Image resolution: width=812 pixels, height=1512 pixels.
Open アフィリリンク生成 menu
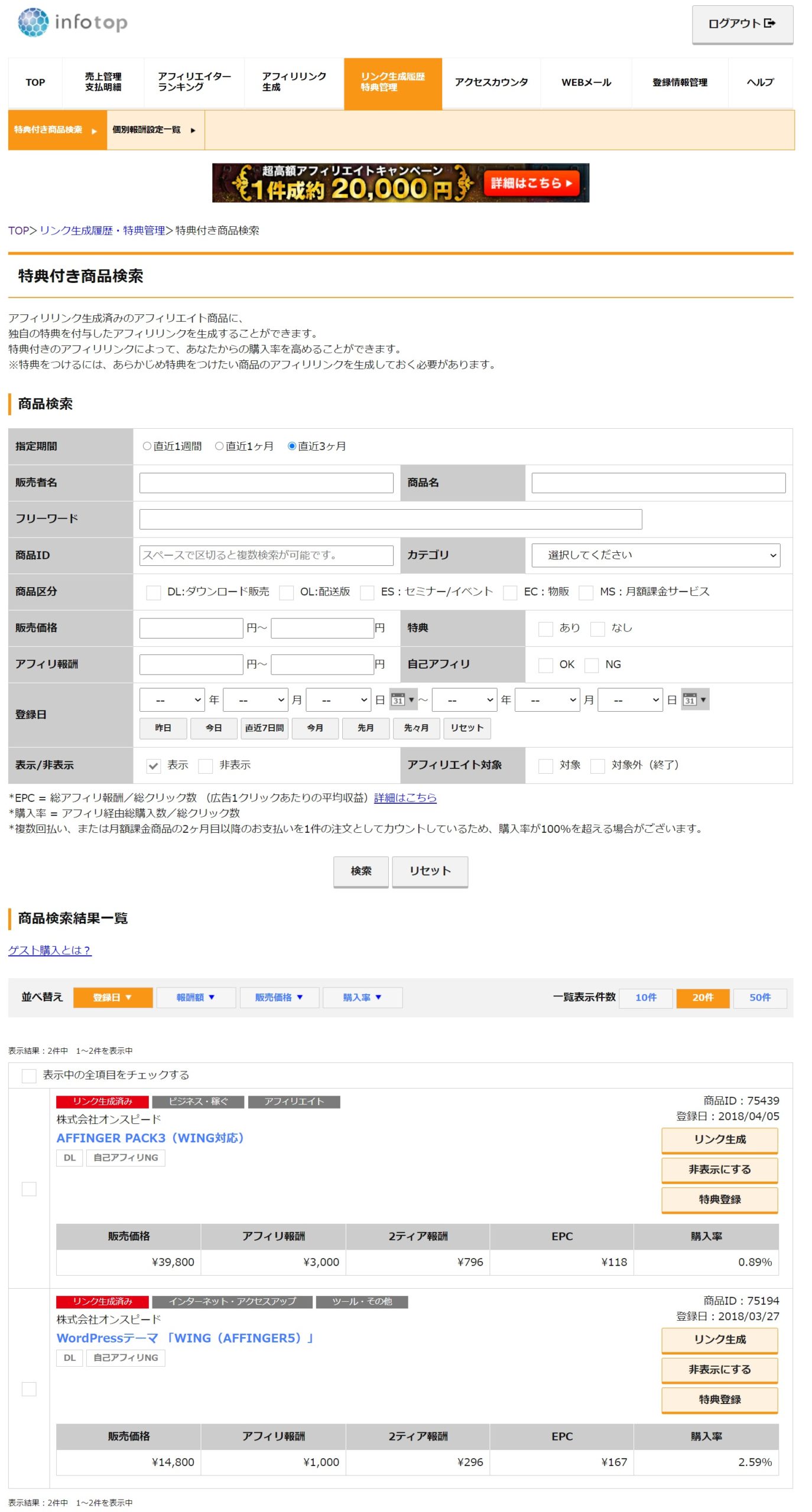coord(294,83)
